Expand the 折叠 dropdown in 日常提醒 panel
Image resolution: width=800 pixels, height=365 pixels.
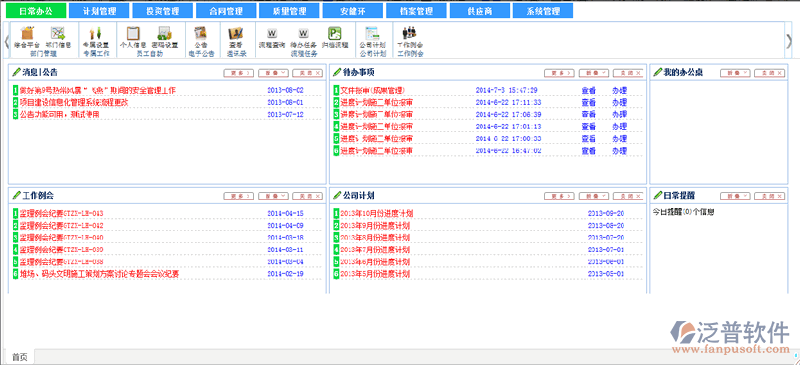pyautogui.click(x=735, y=196)
